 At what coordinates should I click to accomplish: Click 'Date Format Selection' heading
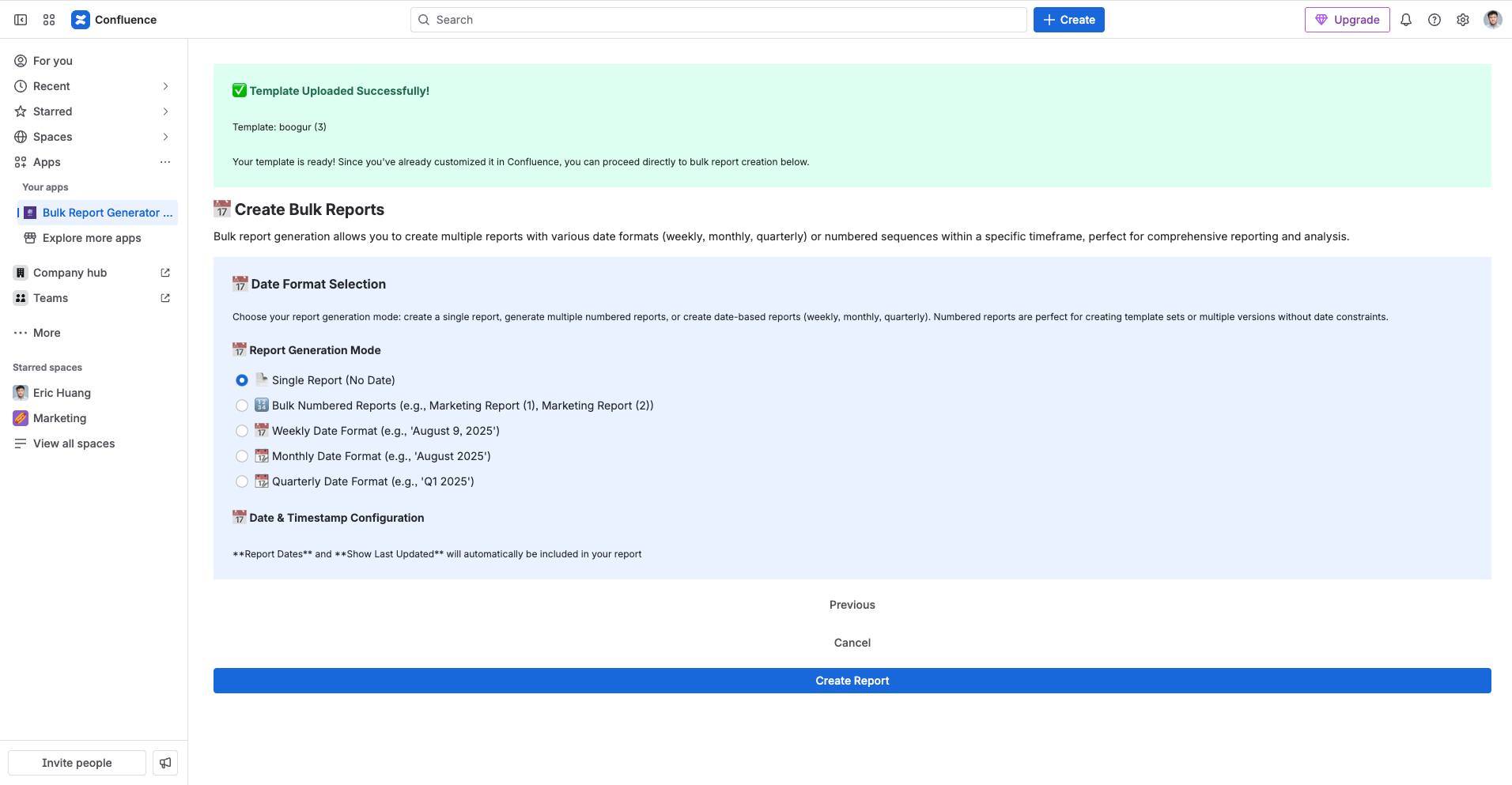(x=319, y=284)
